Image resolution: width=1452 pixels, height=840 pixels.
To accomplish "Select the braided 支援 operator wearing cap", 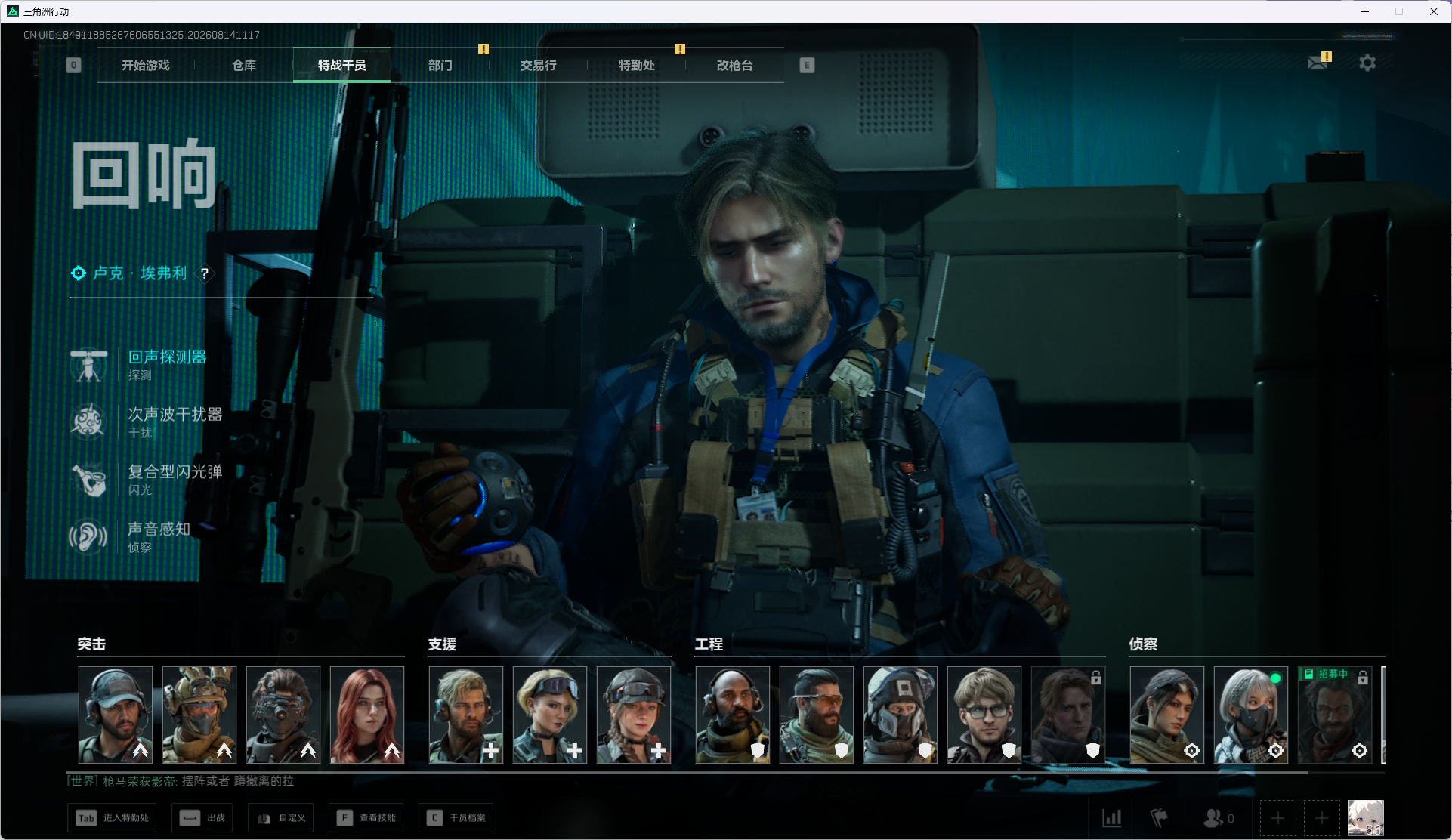I will (x=634, y=715).
